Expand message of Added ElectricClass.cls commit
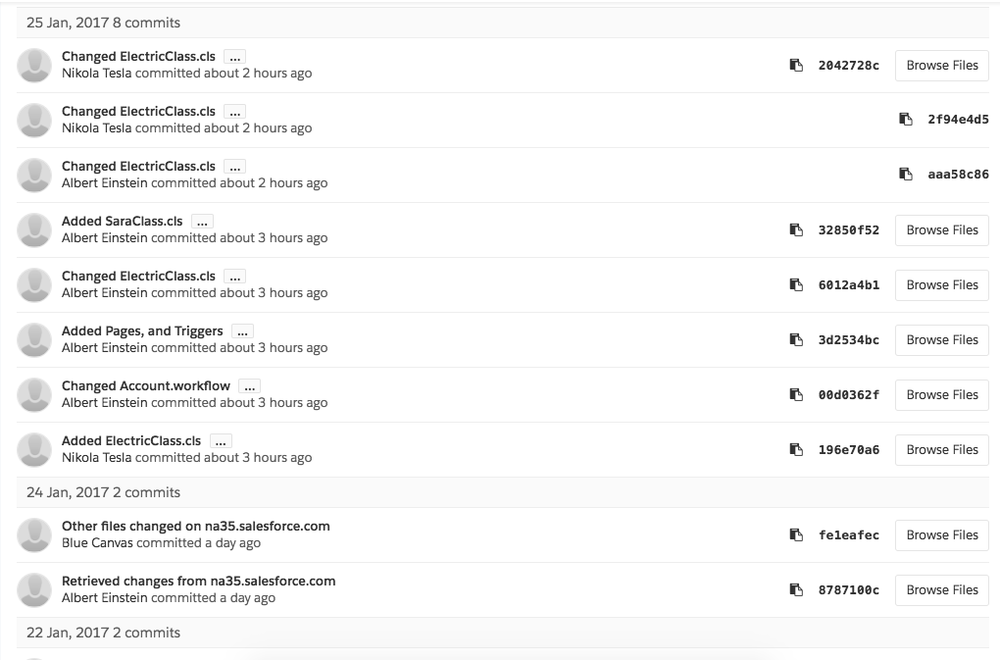Screen dimensions: 1000x660 [221, 441]
